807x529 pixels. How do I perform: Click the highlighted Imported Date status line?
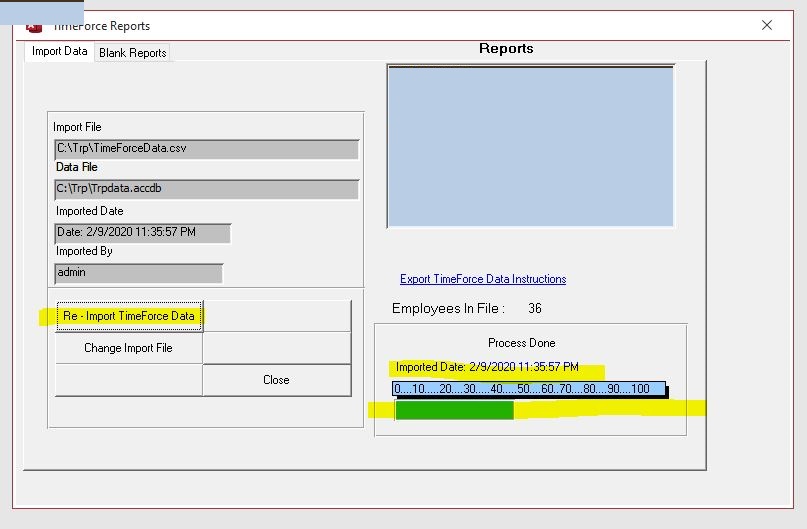pos(487,367)
